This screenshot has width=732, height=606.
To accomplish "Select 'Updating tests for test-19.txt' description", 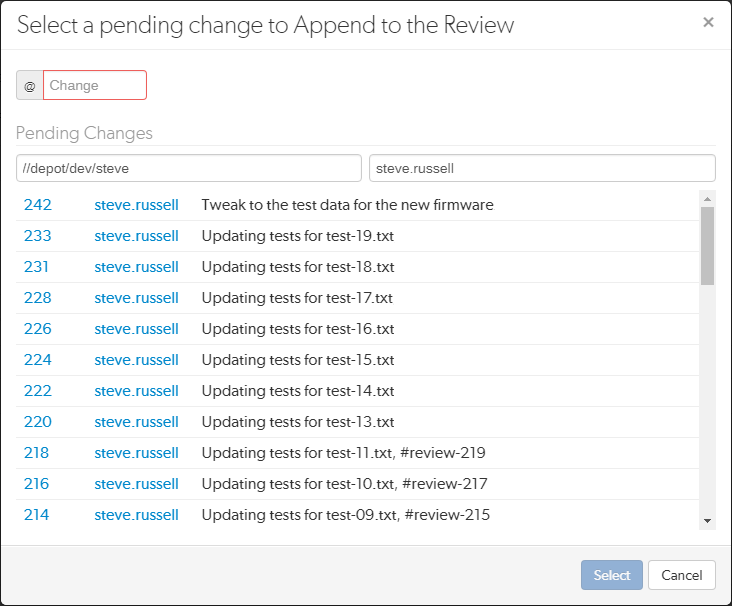I will [x=298, y=236].
